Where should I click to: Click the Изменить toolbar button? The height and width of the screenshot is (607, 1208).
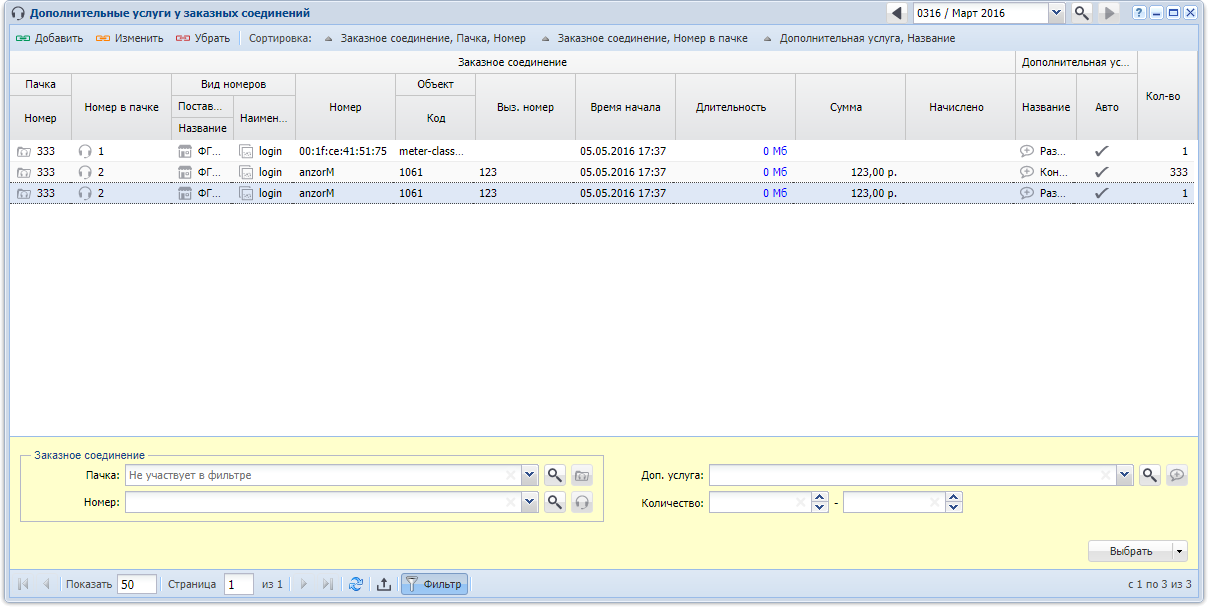coord(130,38)
